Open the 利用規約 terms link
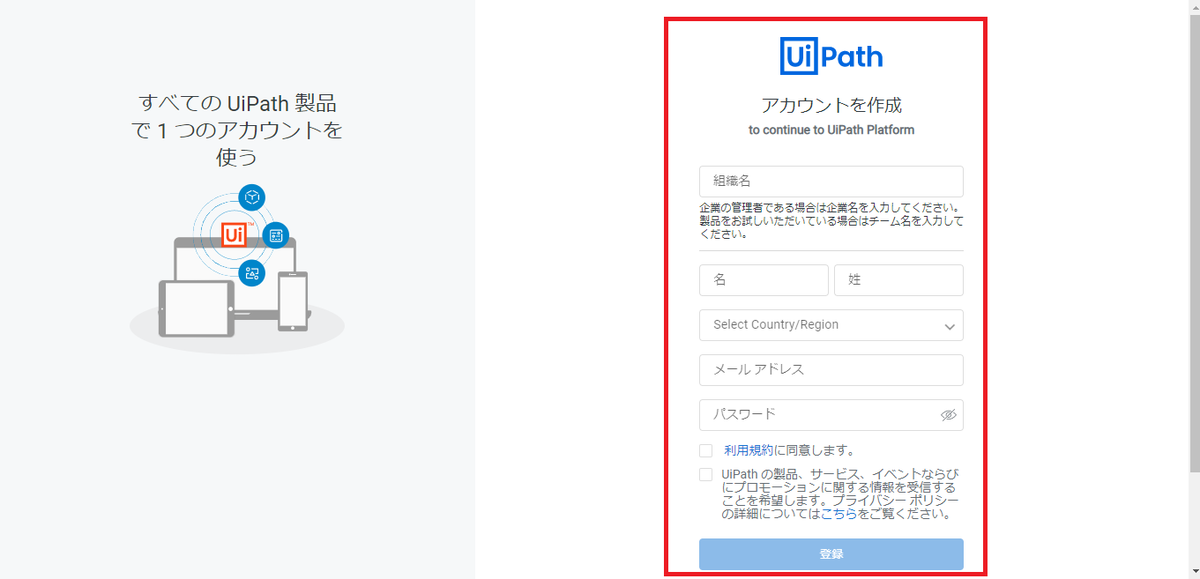1200x579 pixels. tap(748, 450)
